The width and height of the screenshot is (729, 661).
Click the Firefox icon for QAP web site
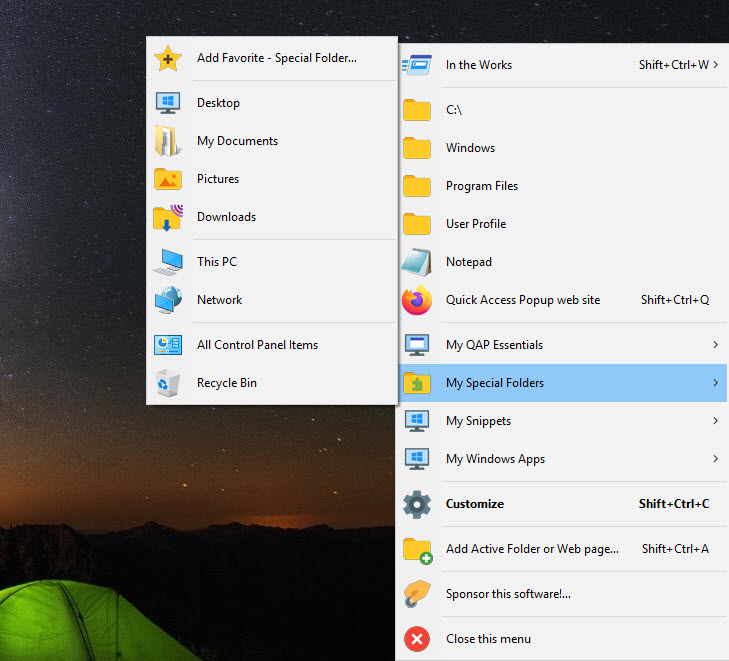click(417, 300)
